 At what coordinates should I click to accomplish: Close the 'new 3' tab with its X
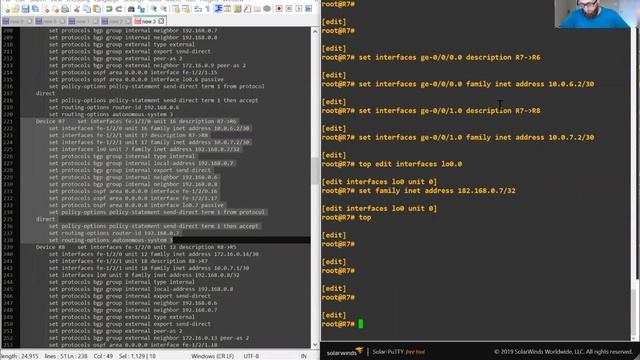click(x=161, y=21)
